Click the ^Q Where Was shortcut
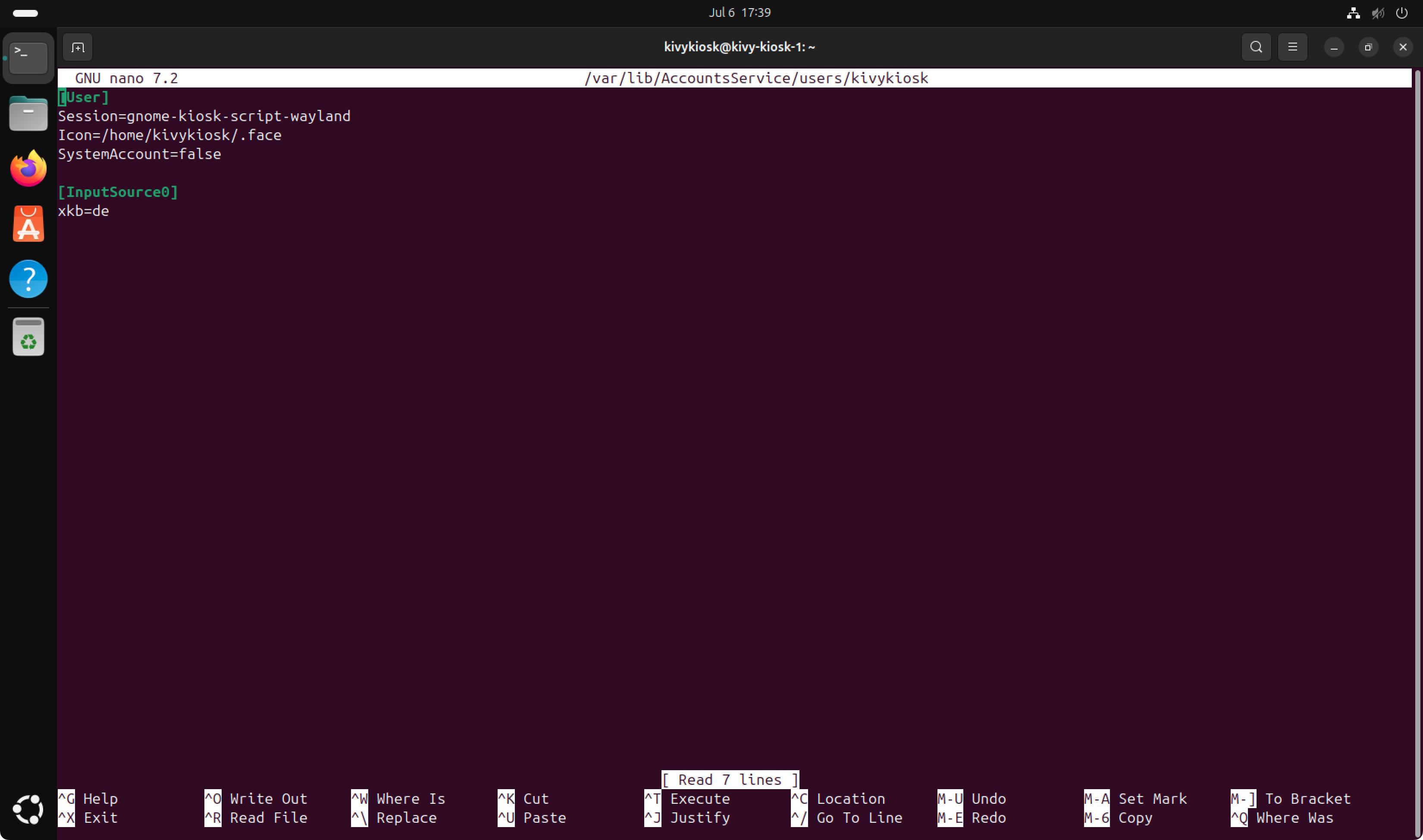1423x840 pixels. [1282, 818]
